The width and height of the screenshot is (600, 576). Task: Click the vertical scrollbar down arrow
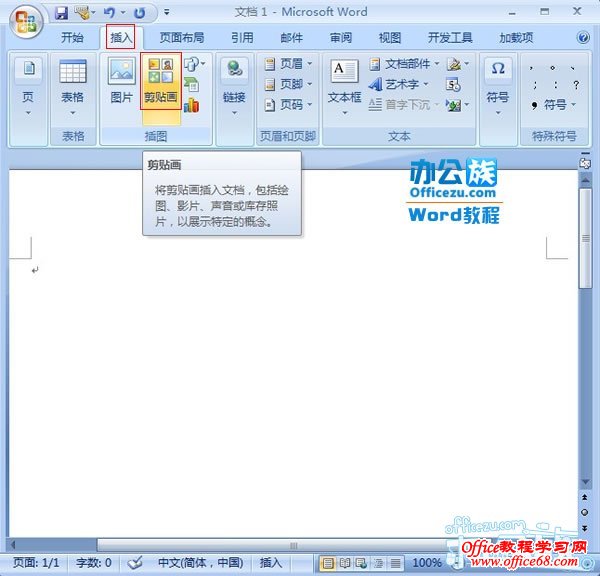click(585, 482)
